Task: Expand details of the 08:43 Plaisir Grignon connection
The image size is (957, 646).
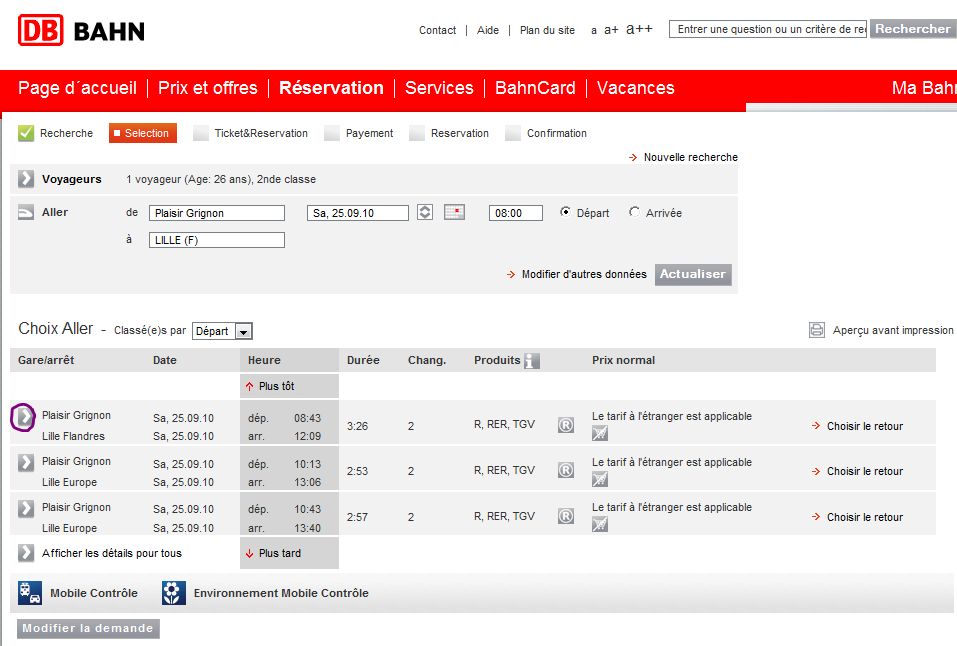Action: pyautogui.click(x=25, y=417)
